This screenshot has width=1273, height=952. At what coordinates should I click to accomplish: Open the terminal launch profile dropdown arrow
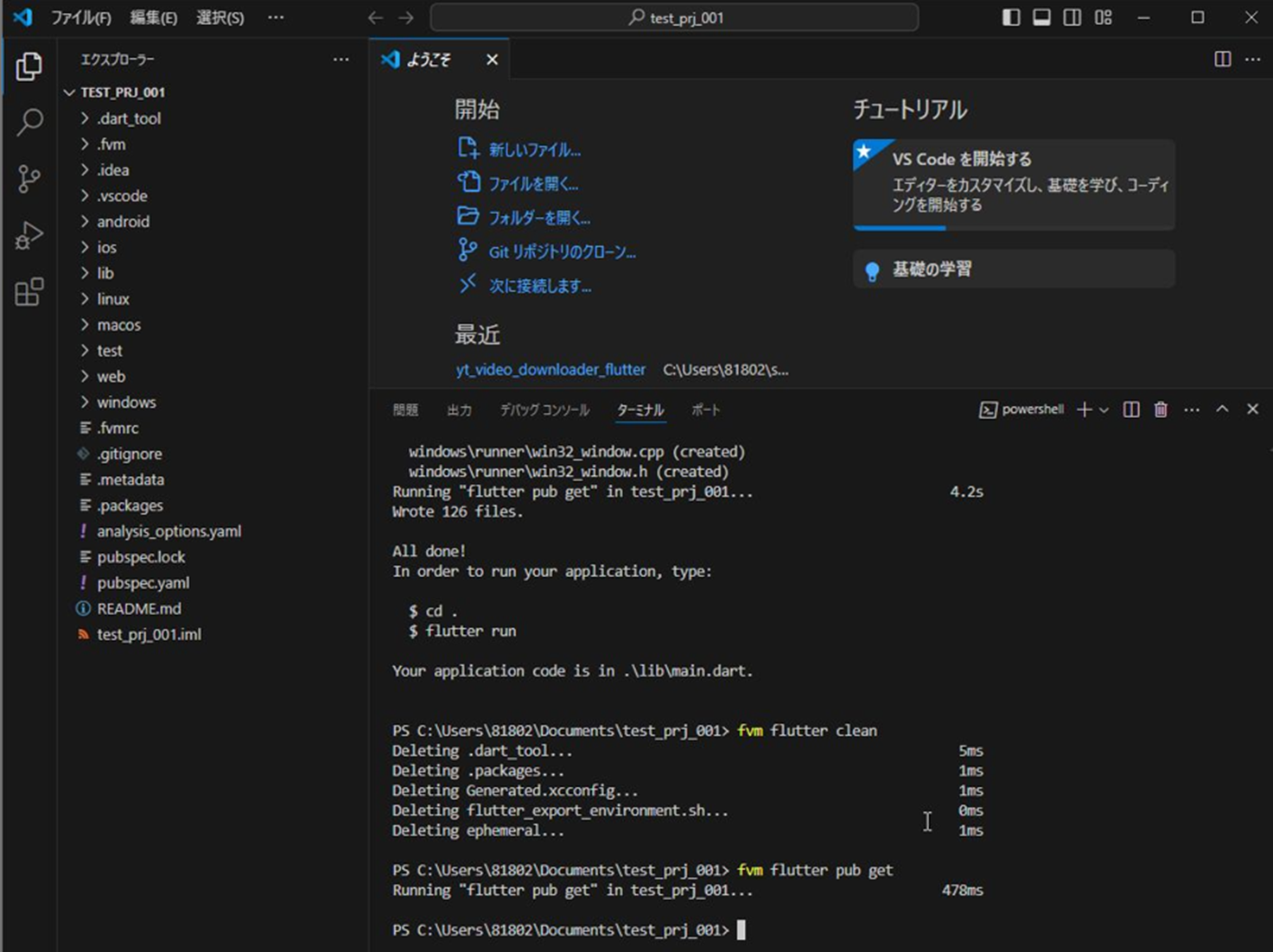point(1104,409)
